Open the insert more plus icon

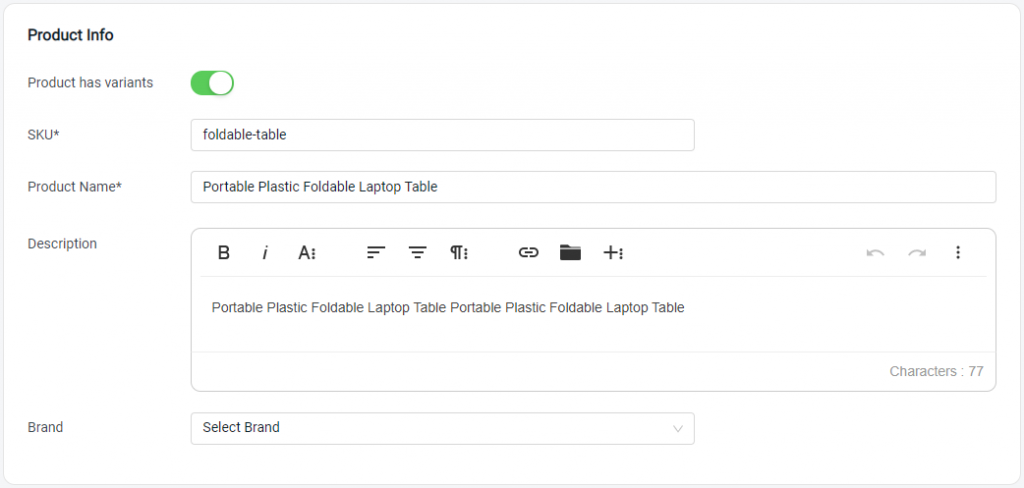pos(613,253)
